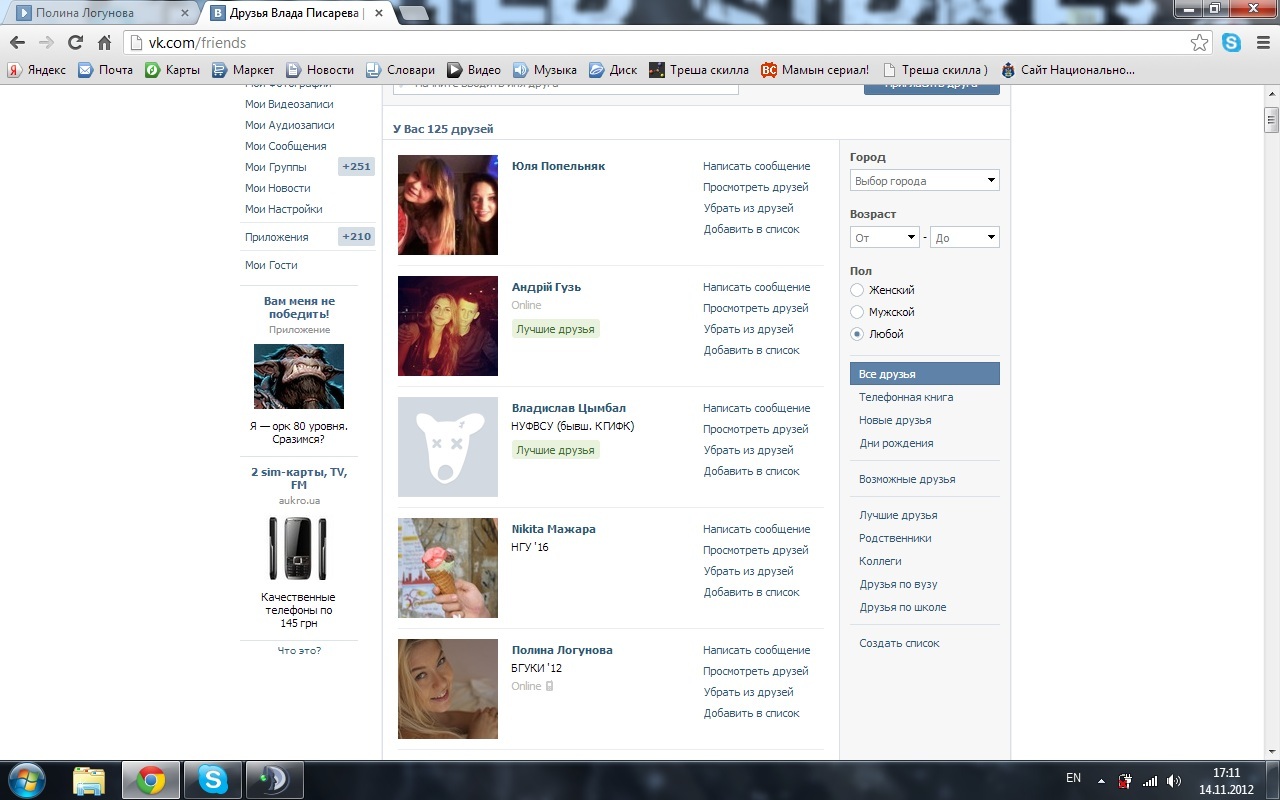Viewport: 1280px width, 800px height.
Task: Open Новости bookmark
Action: [x=320, y=70]
